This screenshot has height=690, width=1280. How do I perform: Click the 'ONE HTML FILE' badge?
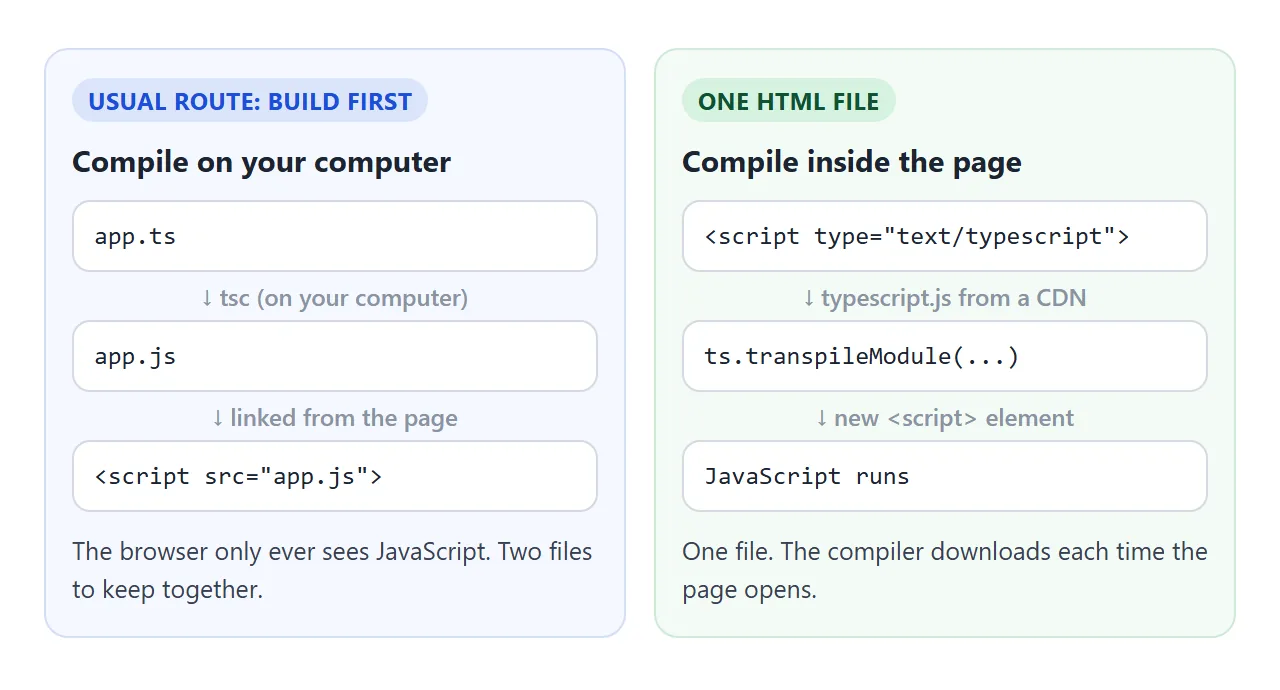(789, 101)
